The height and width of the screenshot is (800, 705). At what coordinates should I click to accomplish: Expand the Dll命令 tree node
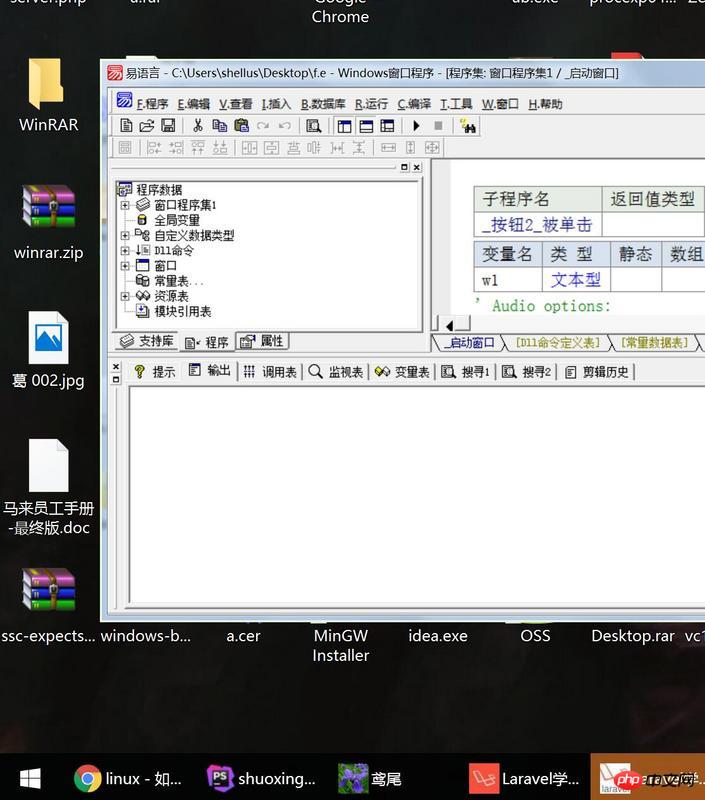pyautogui.click(x=125, y=250)
